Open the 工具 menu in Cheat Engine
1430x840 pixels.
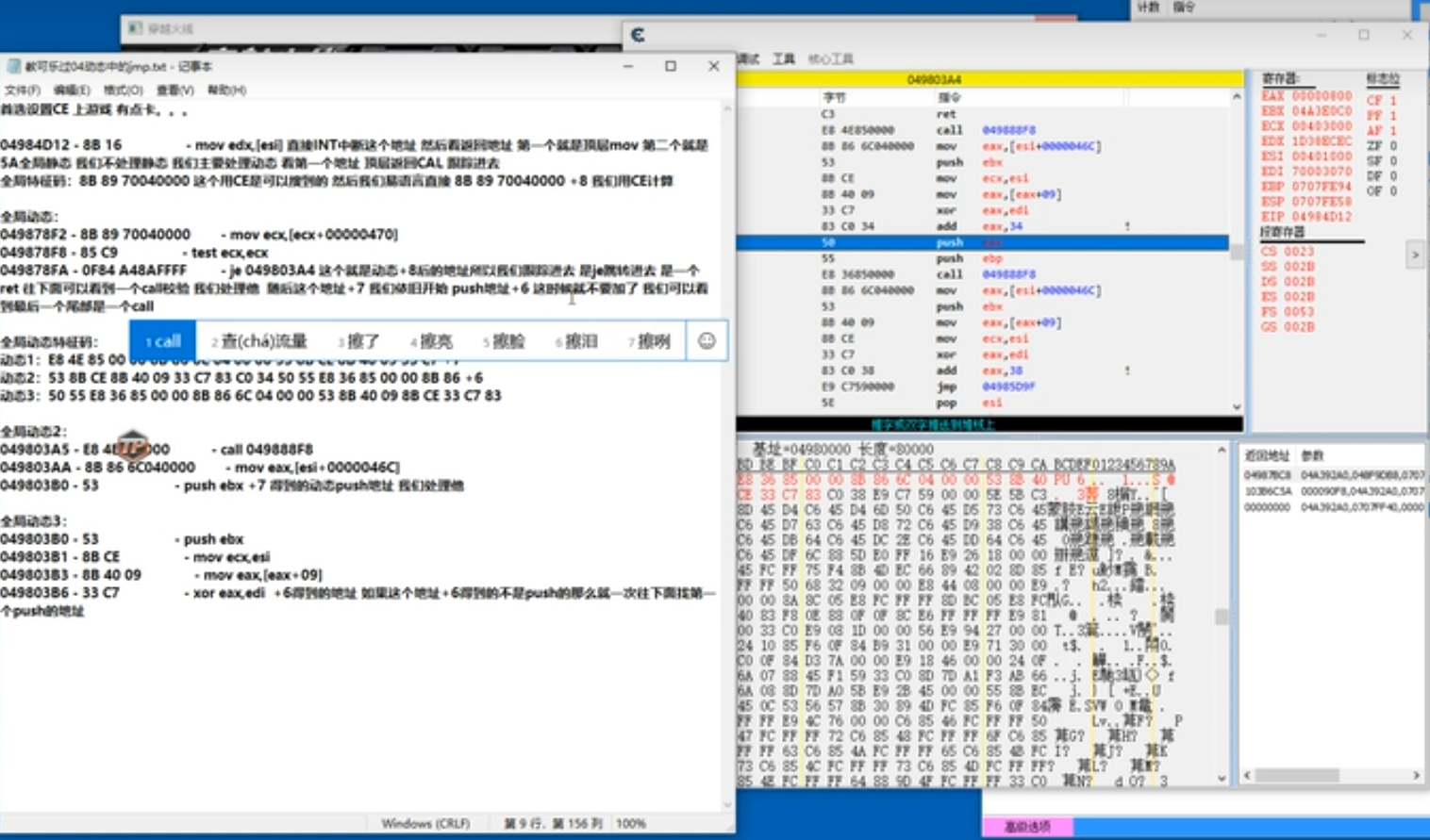(x=784, y=58)
